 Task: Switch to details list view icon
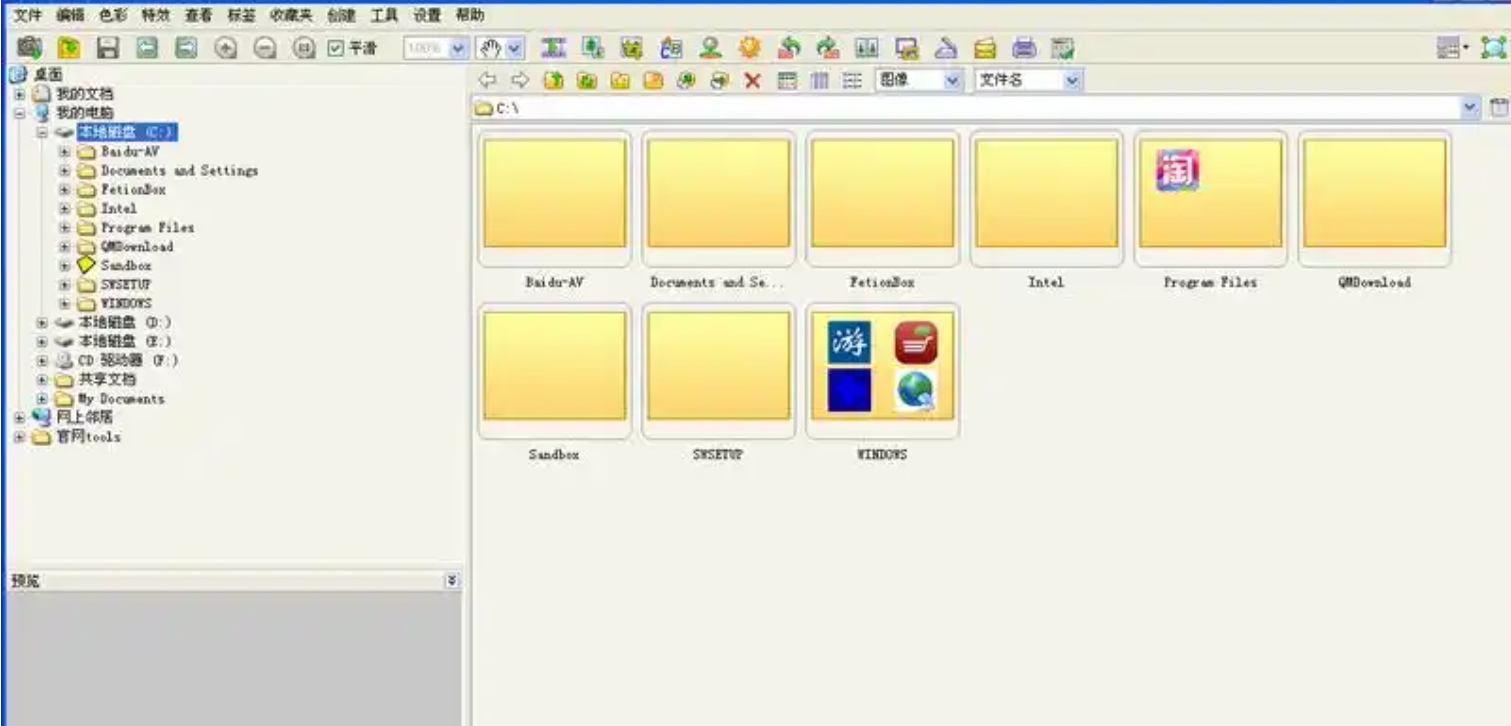[x=851, y=80]
